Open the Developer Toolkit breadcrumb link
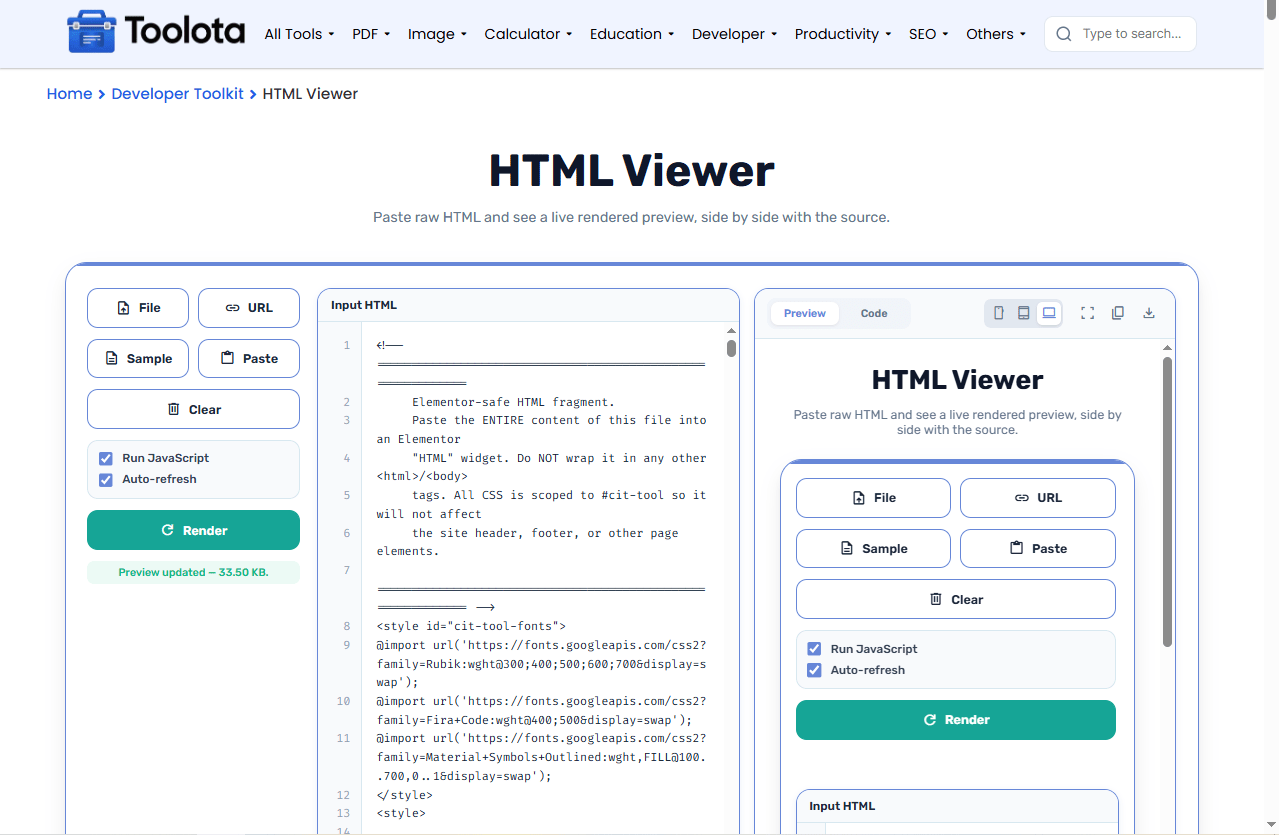Viewport: 1279px width, 835px height. click(x=178, y=94)
